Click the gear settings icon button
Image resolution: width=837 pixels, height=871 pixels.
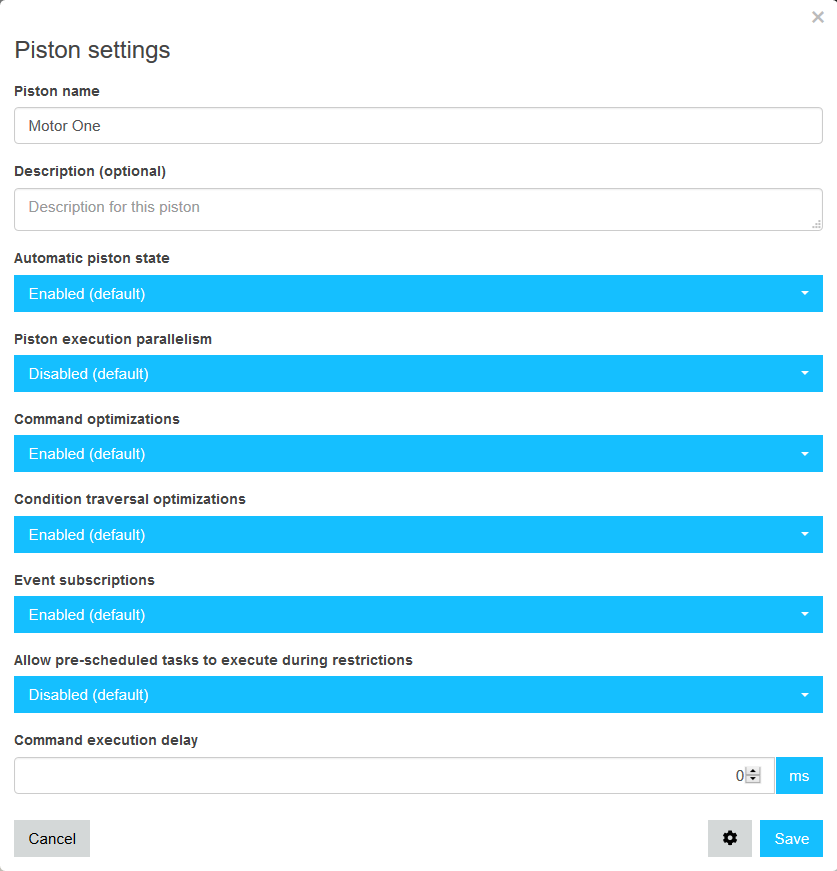[729, 838]
